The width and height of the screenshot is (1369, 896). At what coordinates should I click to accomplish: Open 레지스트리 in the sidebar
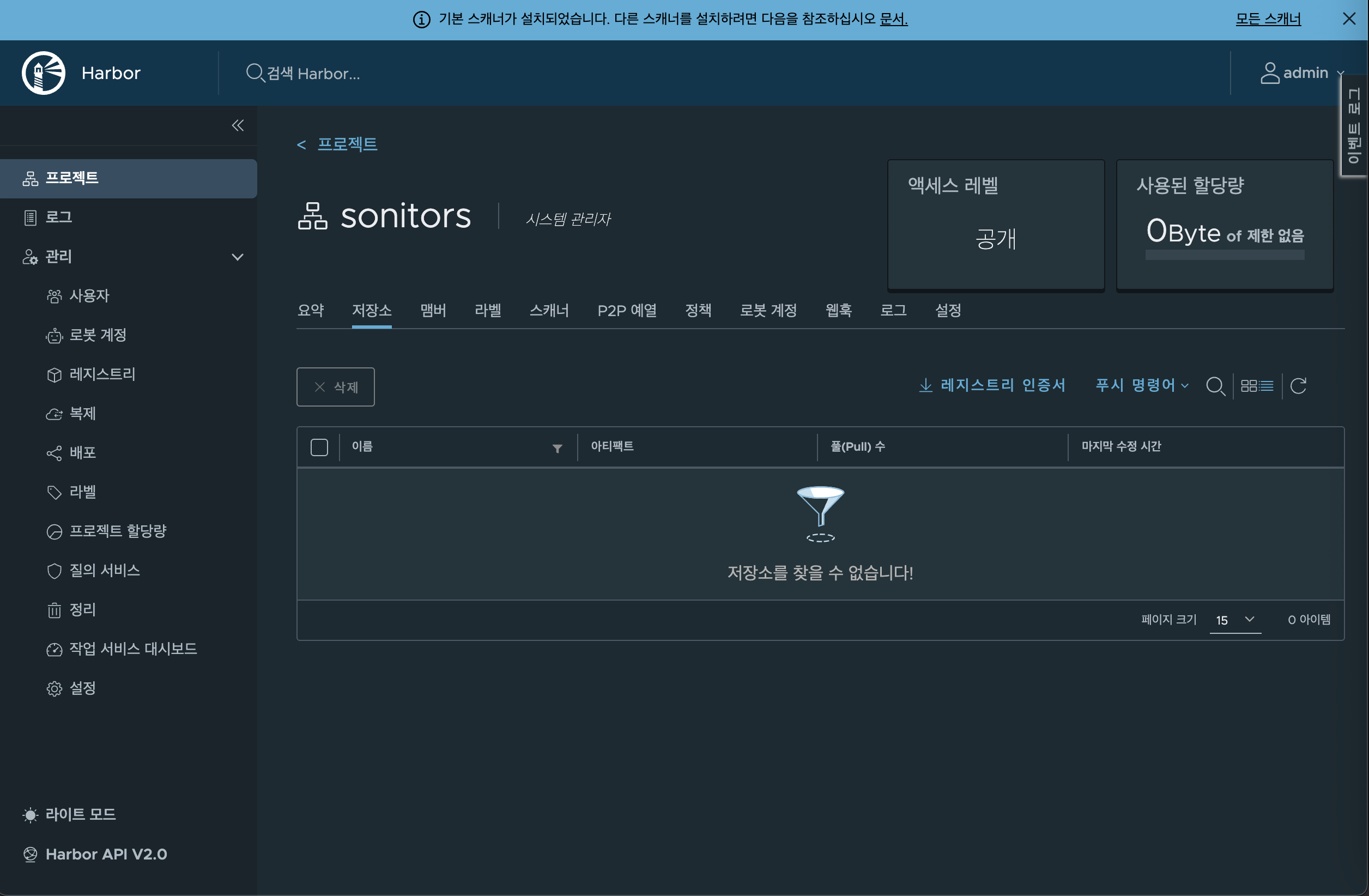(x=102, y=374)
